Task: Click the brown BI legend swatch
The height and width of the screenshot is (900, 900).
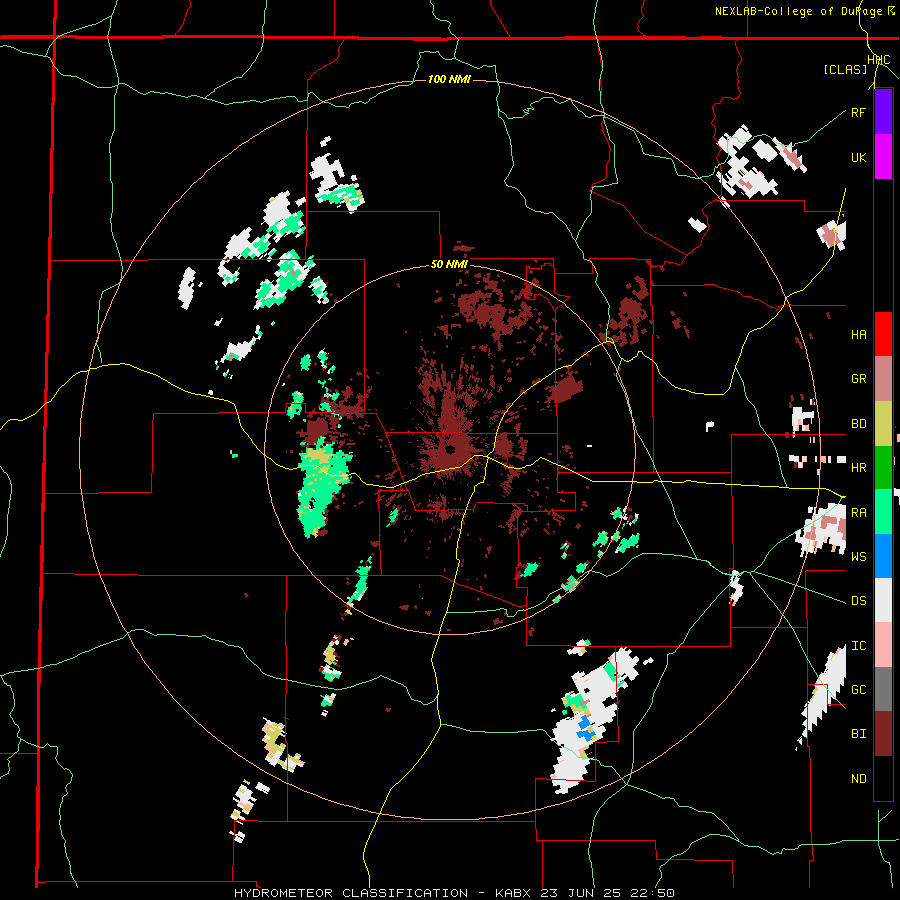Action: (883, 734)
